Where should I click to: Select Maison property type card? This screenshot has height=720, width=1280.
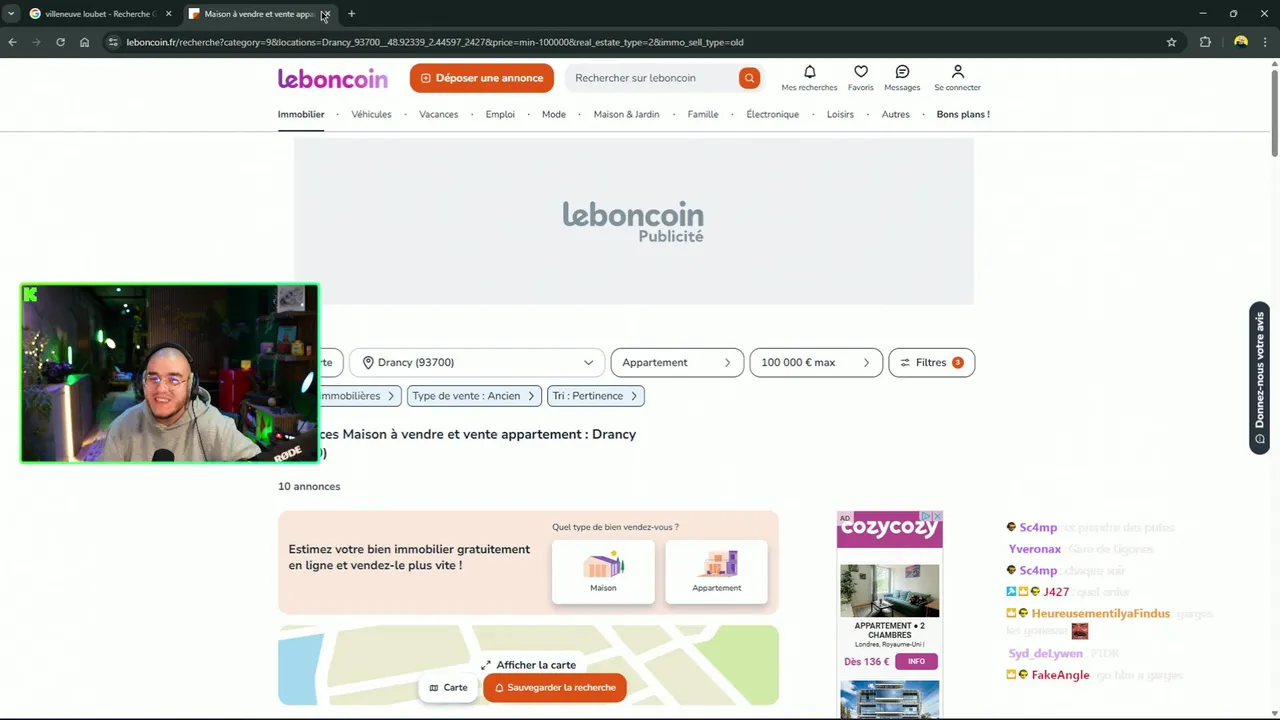pyautogui.click(x=603, y=572)
